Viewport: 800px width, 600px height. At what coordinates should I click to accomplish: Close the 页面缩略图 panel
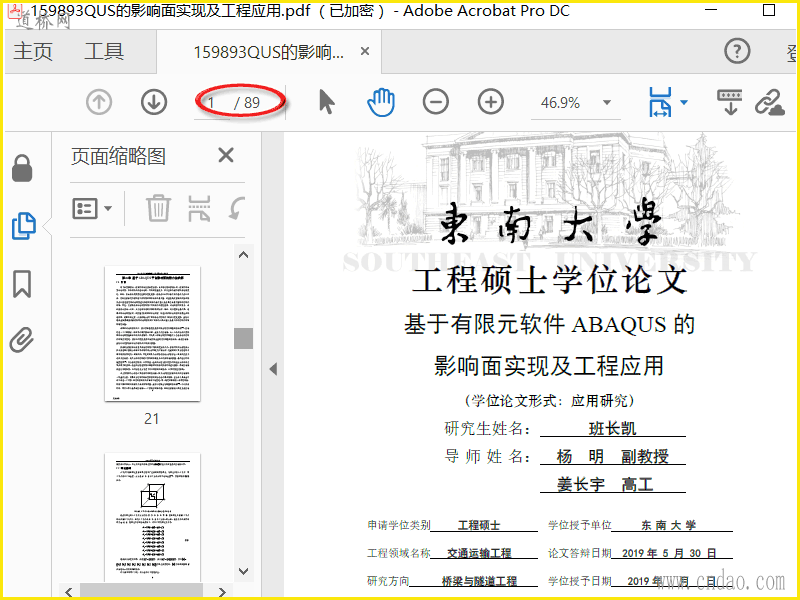click(226, 155)
